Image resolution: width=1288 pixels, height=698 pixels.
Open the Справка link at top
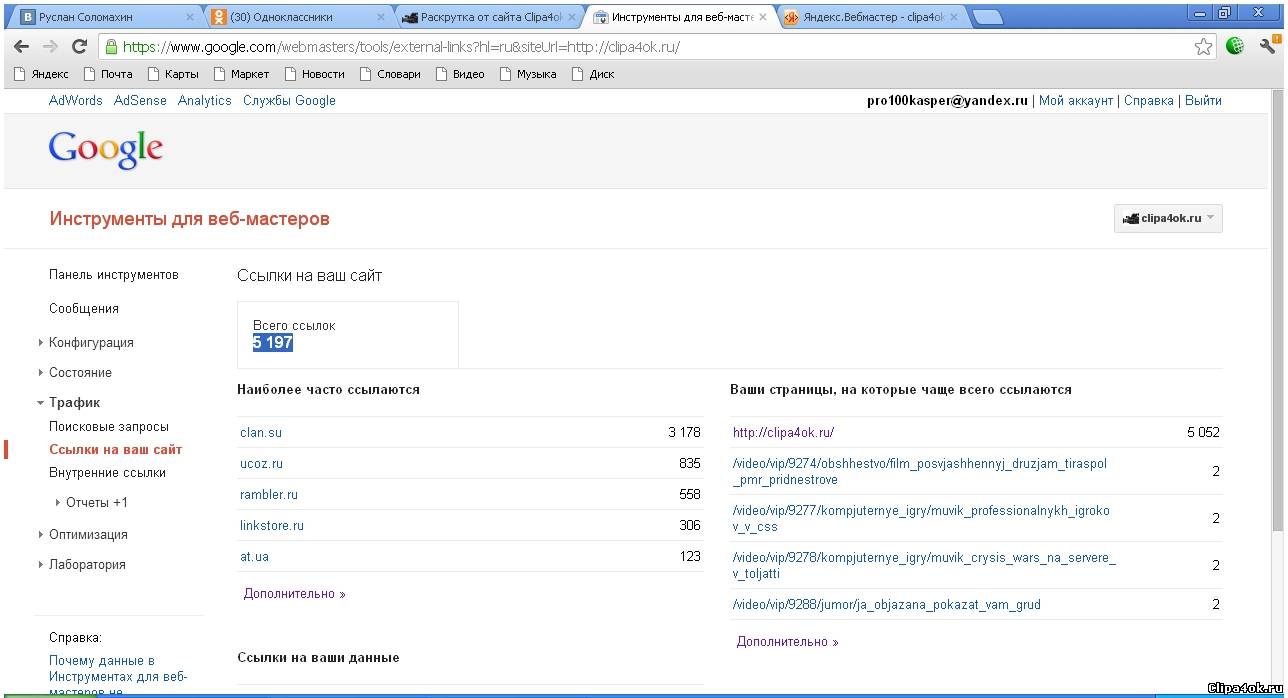tap(1149, 100)
